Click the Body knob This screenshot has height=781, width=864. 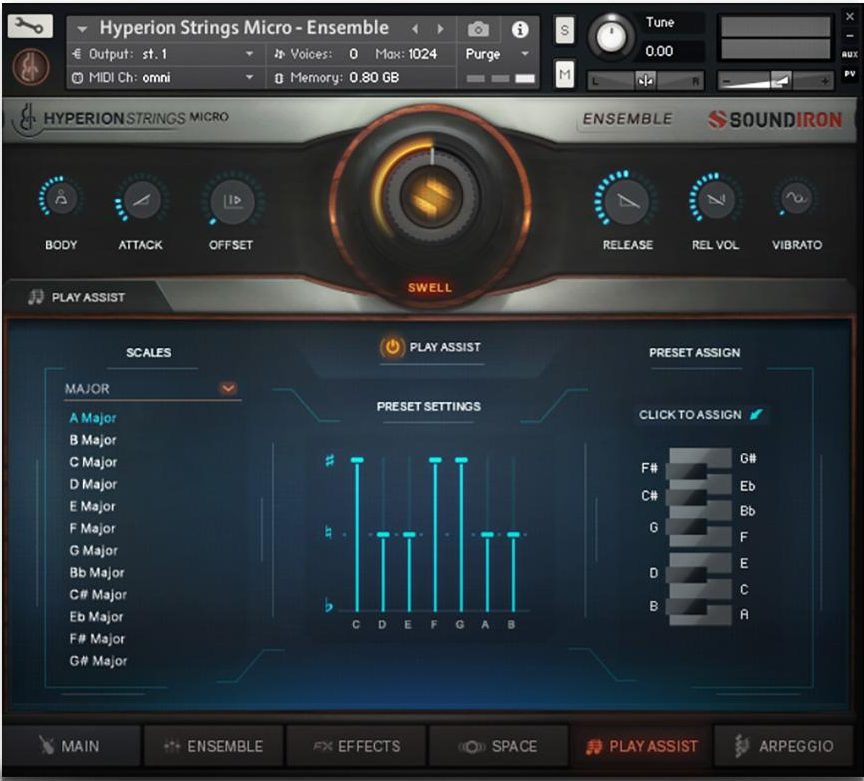tap(61, 200)
